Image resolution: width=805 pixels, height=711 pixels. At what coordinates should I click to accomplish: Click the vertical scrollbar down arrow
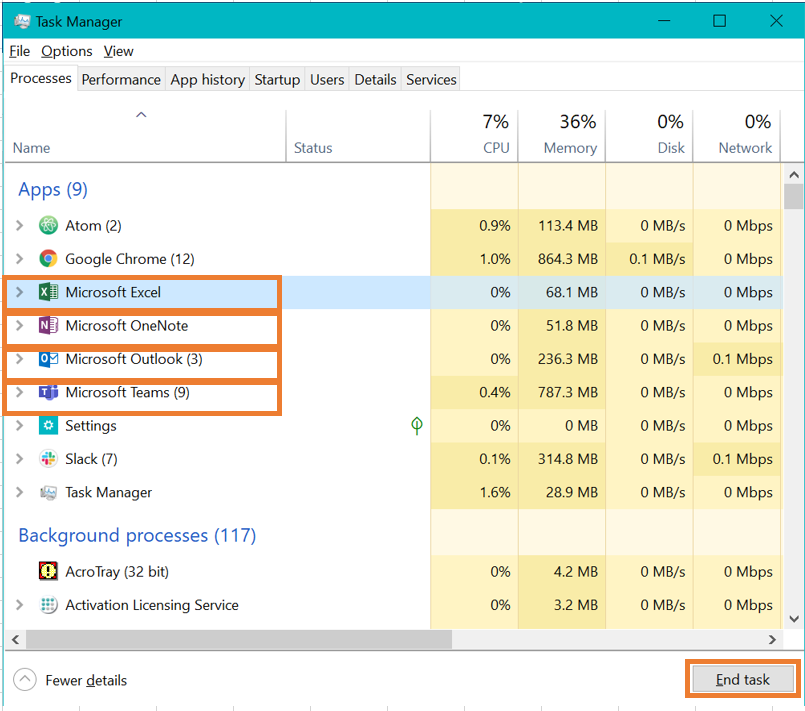pyautogui.click(x=794, y=619)
